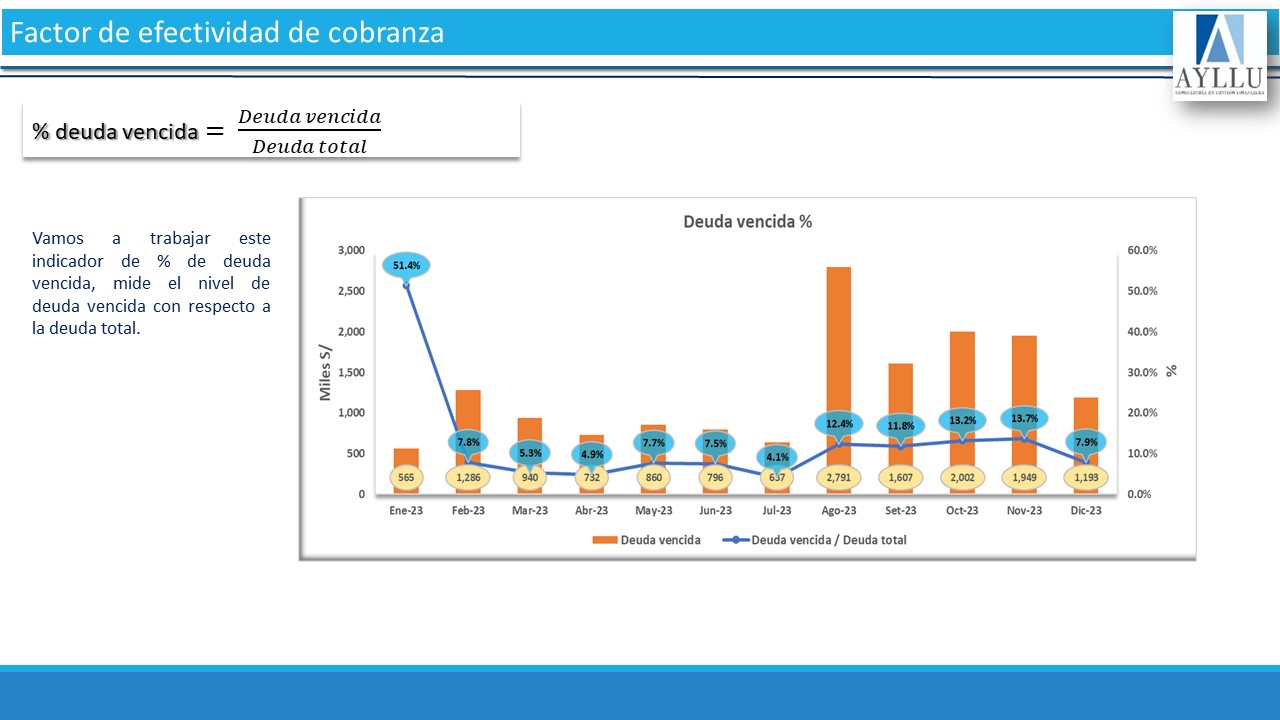This screenshot has width=1280, height=720.
Task: Click the paragraph starting with 'Vamos a trabajar'
Action: click(x=151, y=283)
